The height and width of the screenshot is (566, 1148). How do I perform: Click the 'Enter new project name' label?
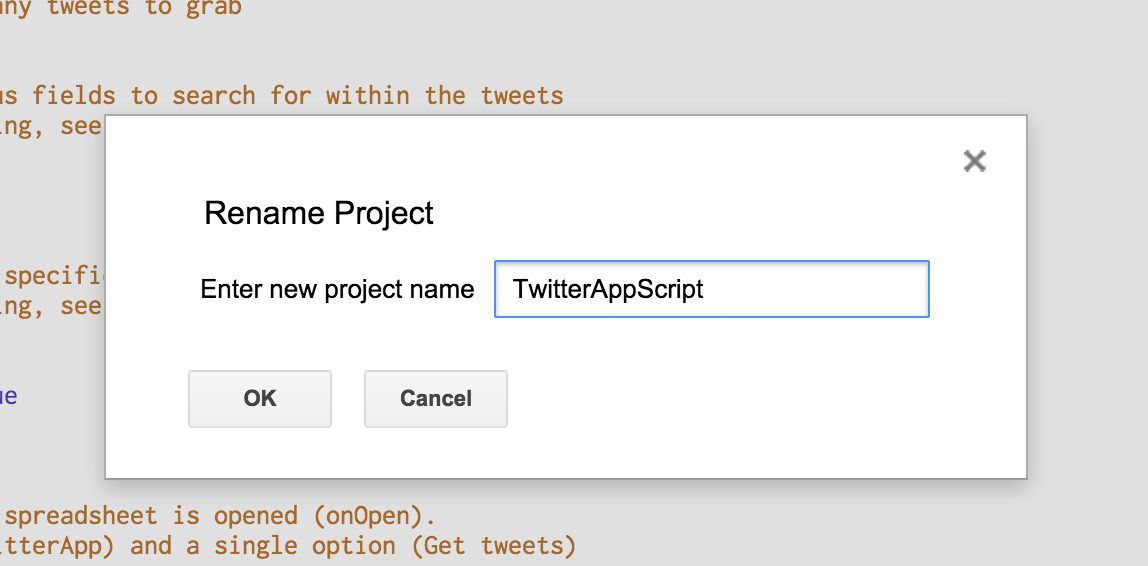[x=337, y=290]
